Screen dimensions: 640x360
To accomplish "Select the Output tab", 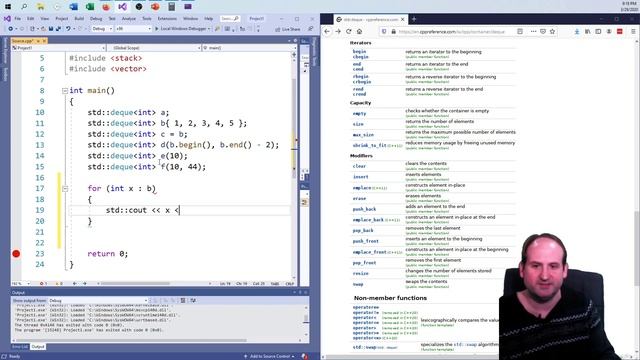I will tap(38, 347).
